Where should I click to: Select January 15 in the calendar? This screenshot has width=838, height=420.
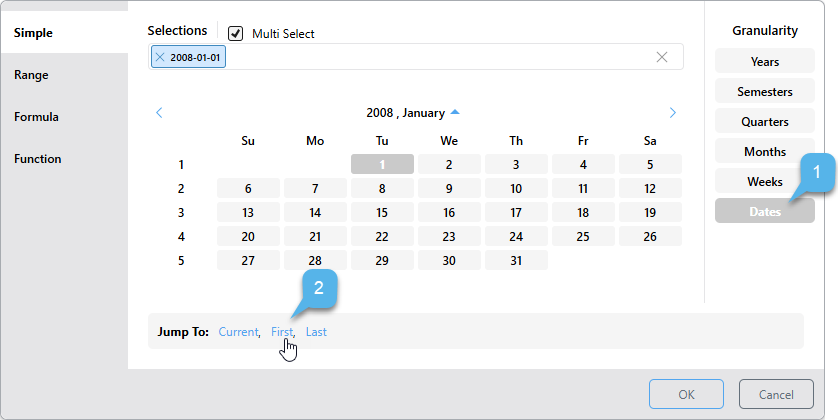pyautogui.click(x=382, y=212)
